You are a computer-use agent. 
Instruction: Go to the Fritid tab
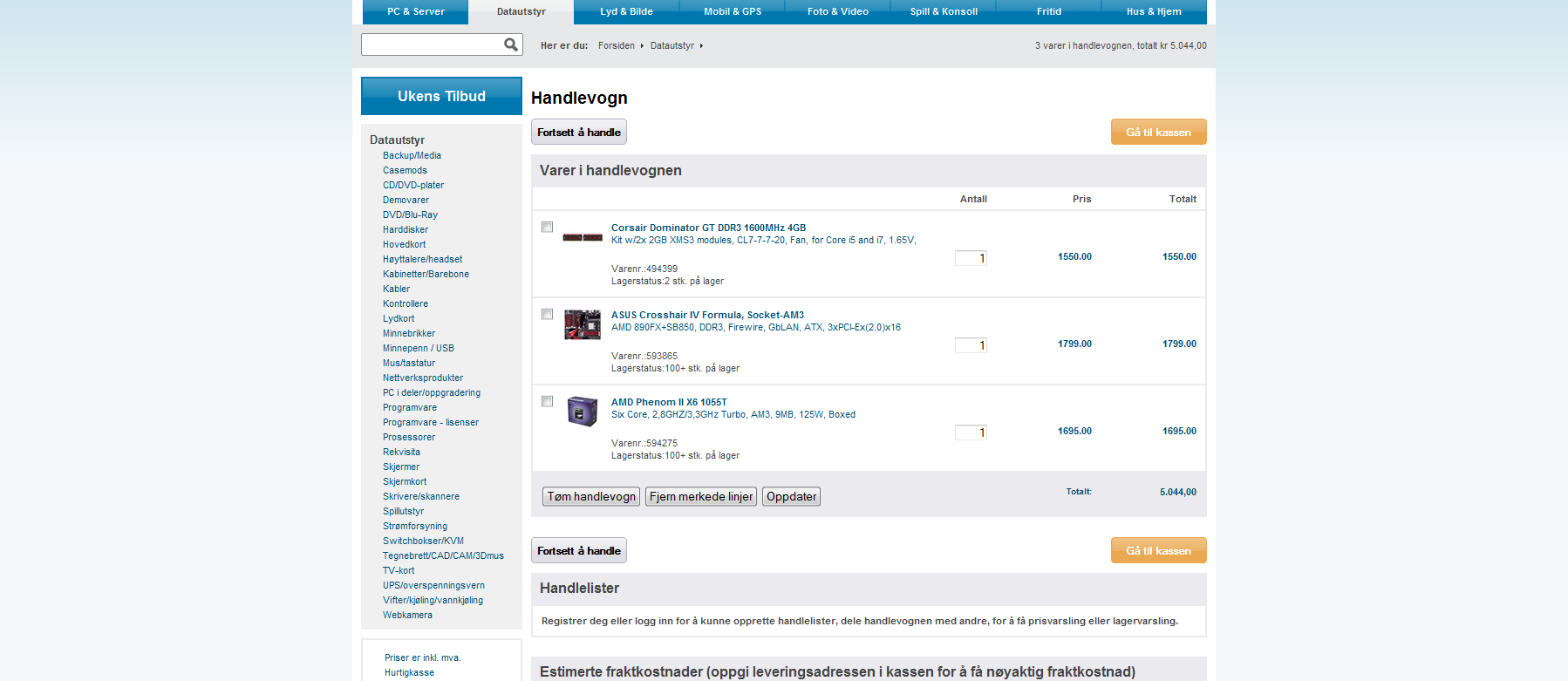pyautogui.click(x=1049, y=11)
